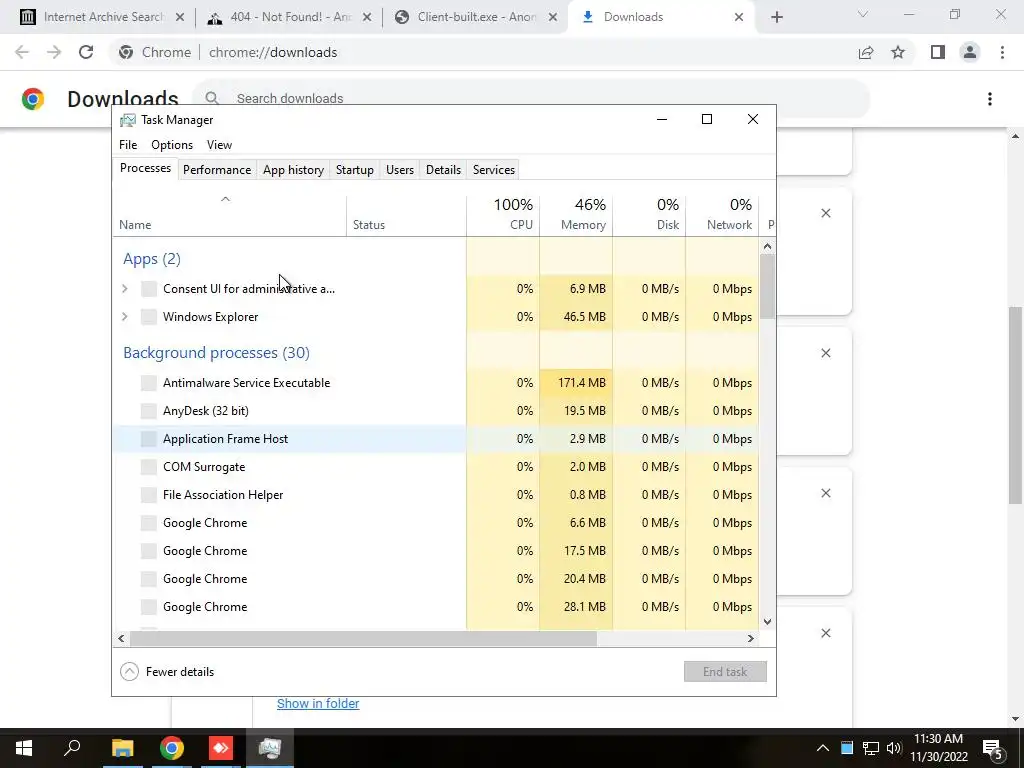Switch to App history tab
Image resolution: width=1024 pixels, height=768 pixels.
(293, 170)
